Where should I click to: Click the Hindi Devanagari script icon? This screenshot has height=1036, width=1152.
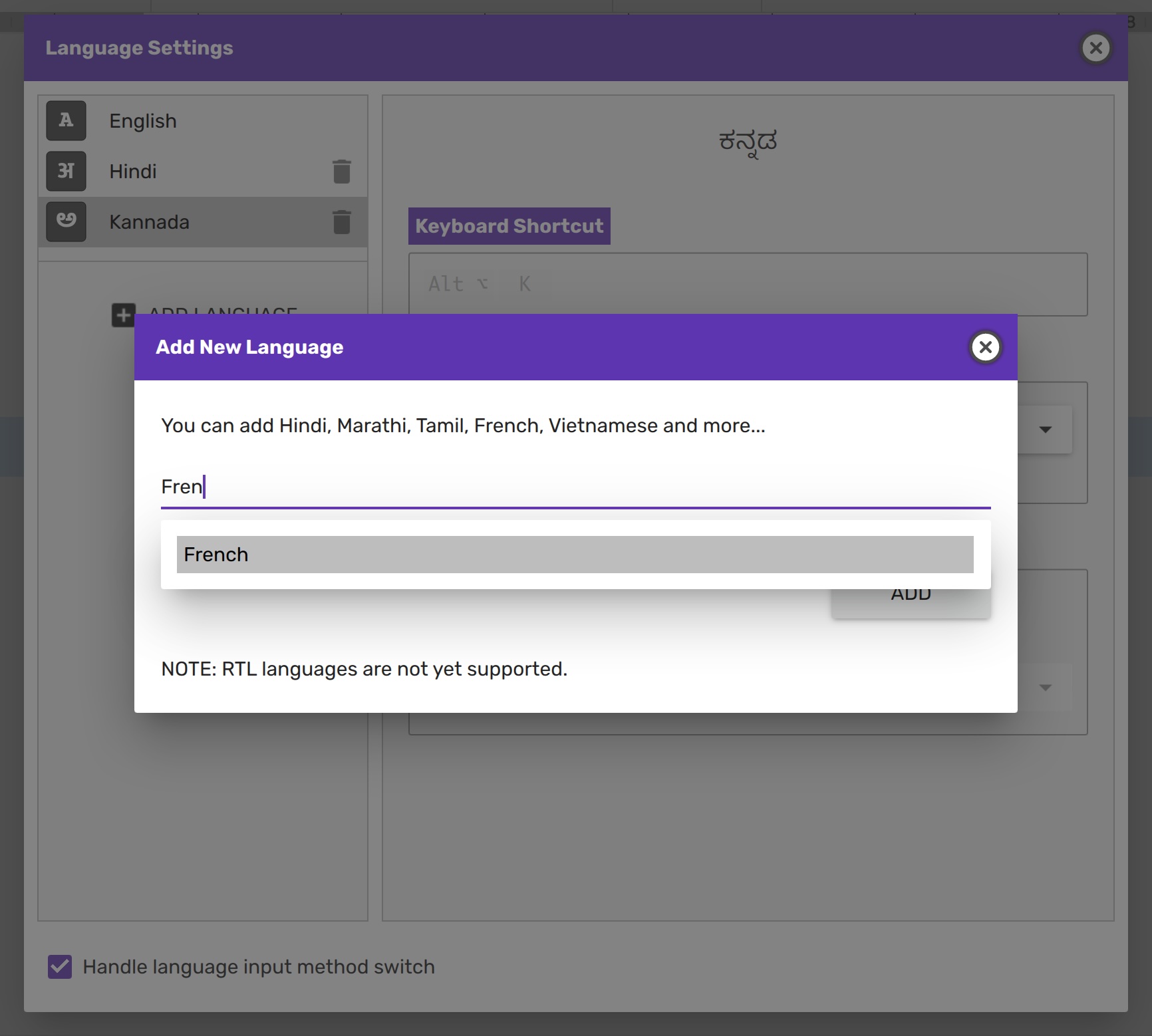[66, 171]
